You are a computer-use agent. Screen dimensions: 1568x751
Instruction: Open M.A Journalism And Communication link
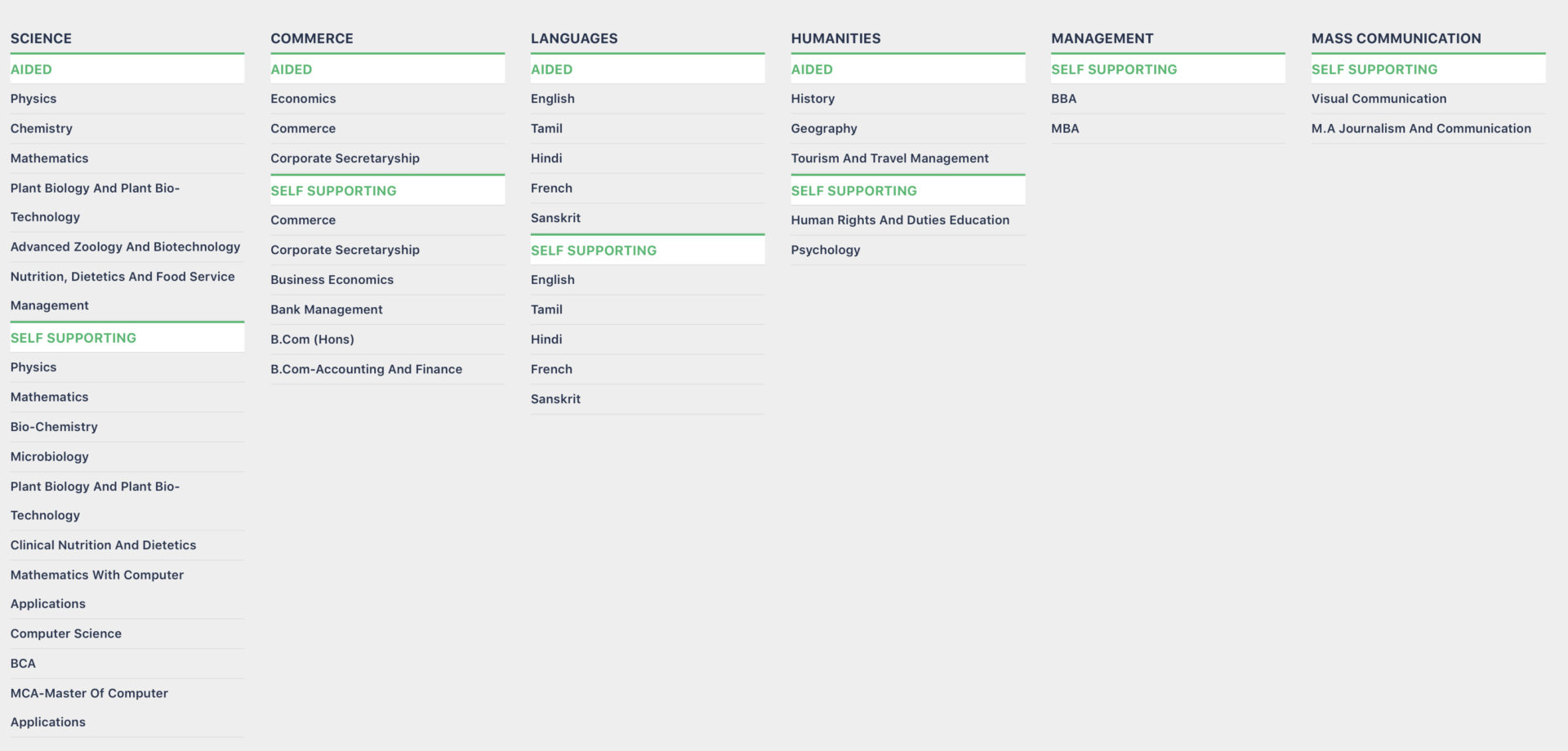(x=1421, y=128)
